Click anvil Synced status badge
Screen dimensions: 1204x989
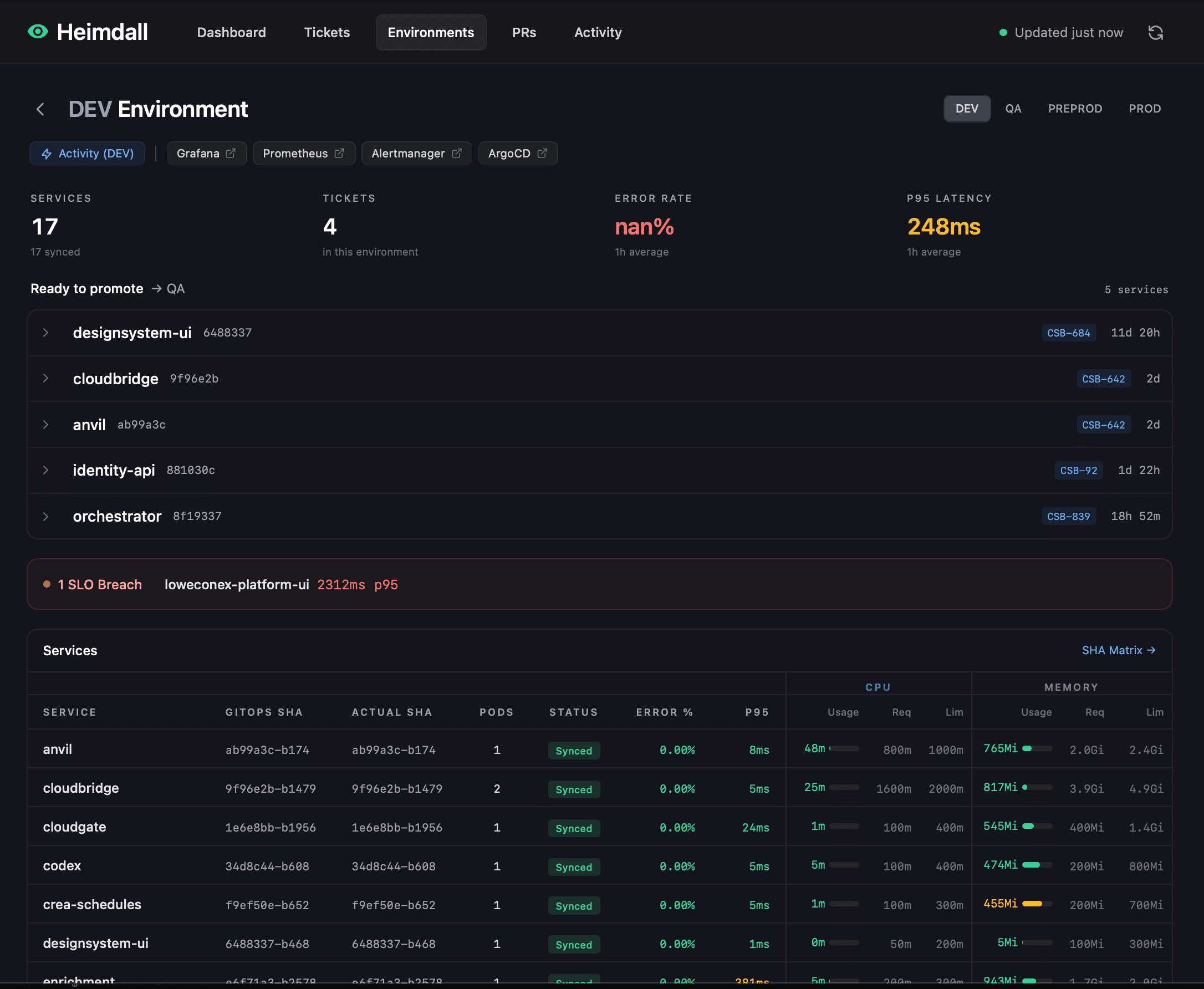(x=574, y=750)
